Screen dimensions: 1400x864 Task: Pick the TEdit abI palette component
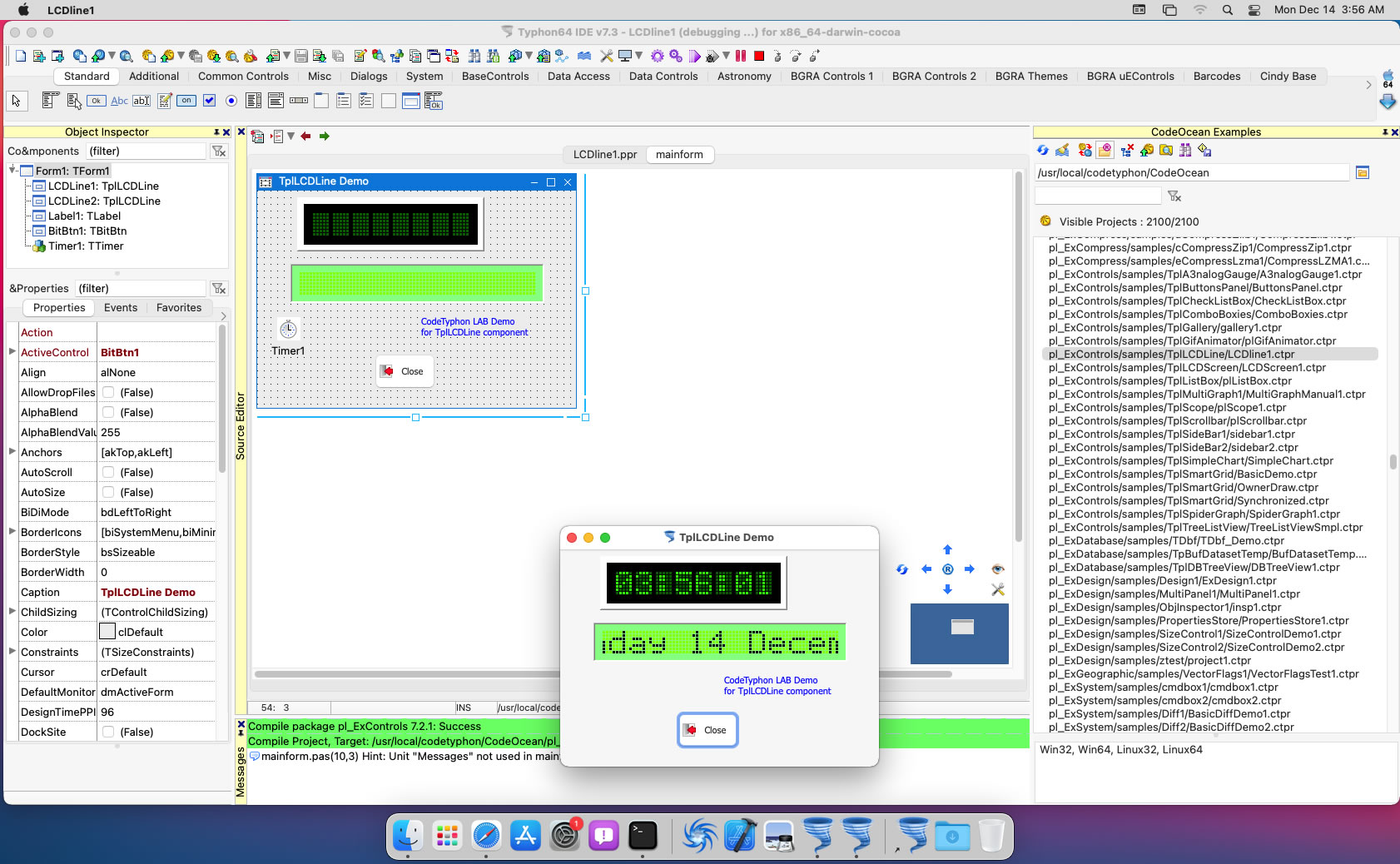click(x=141, y=101)
